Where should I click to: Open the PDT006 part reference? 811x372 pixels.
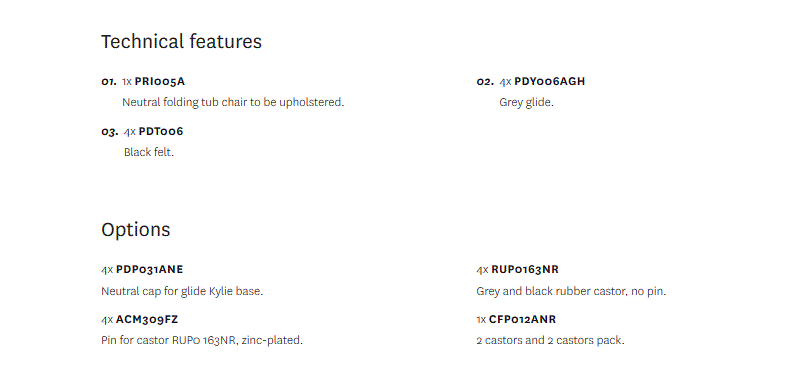(x=161, y=131)
